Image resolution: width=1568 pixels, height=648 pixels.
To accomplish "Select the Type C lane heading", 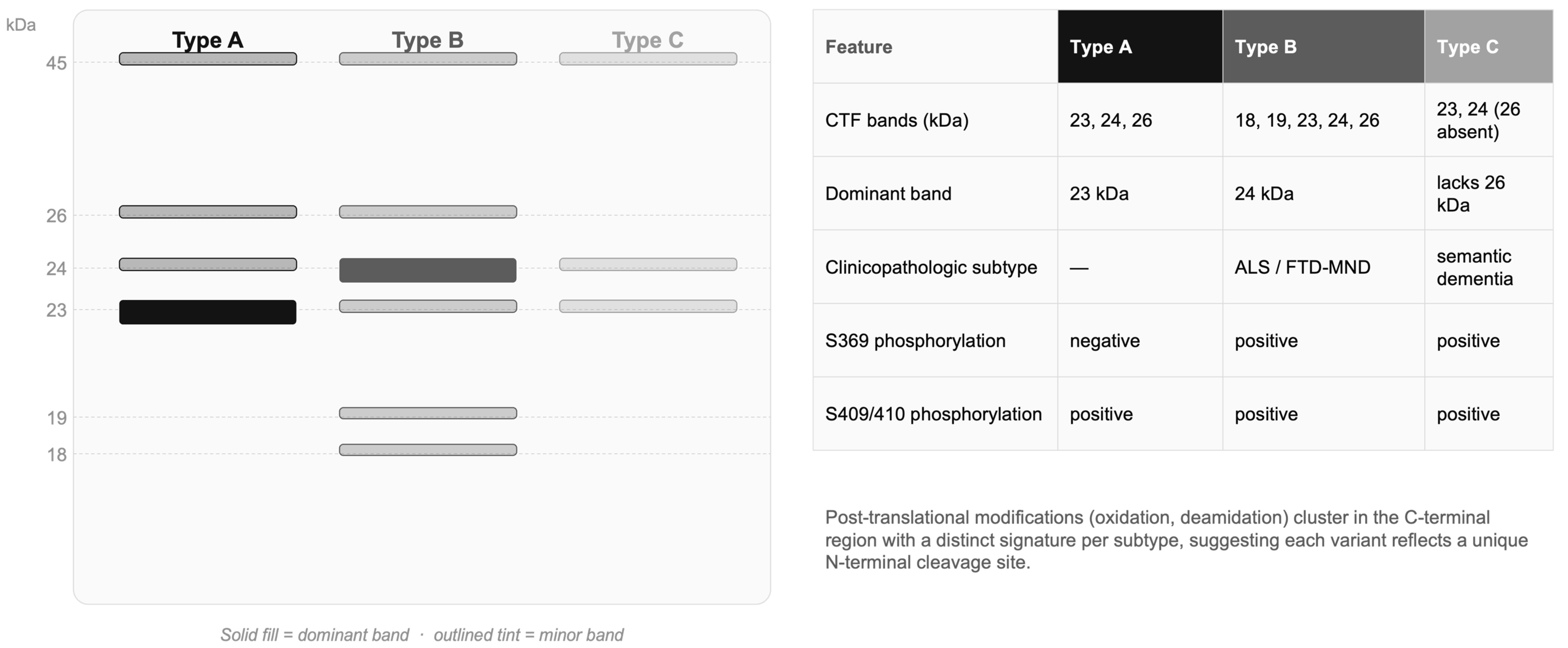I will point(648,40).
